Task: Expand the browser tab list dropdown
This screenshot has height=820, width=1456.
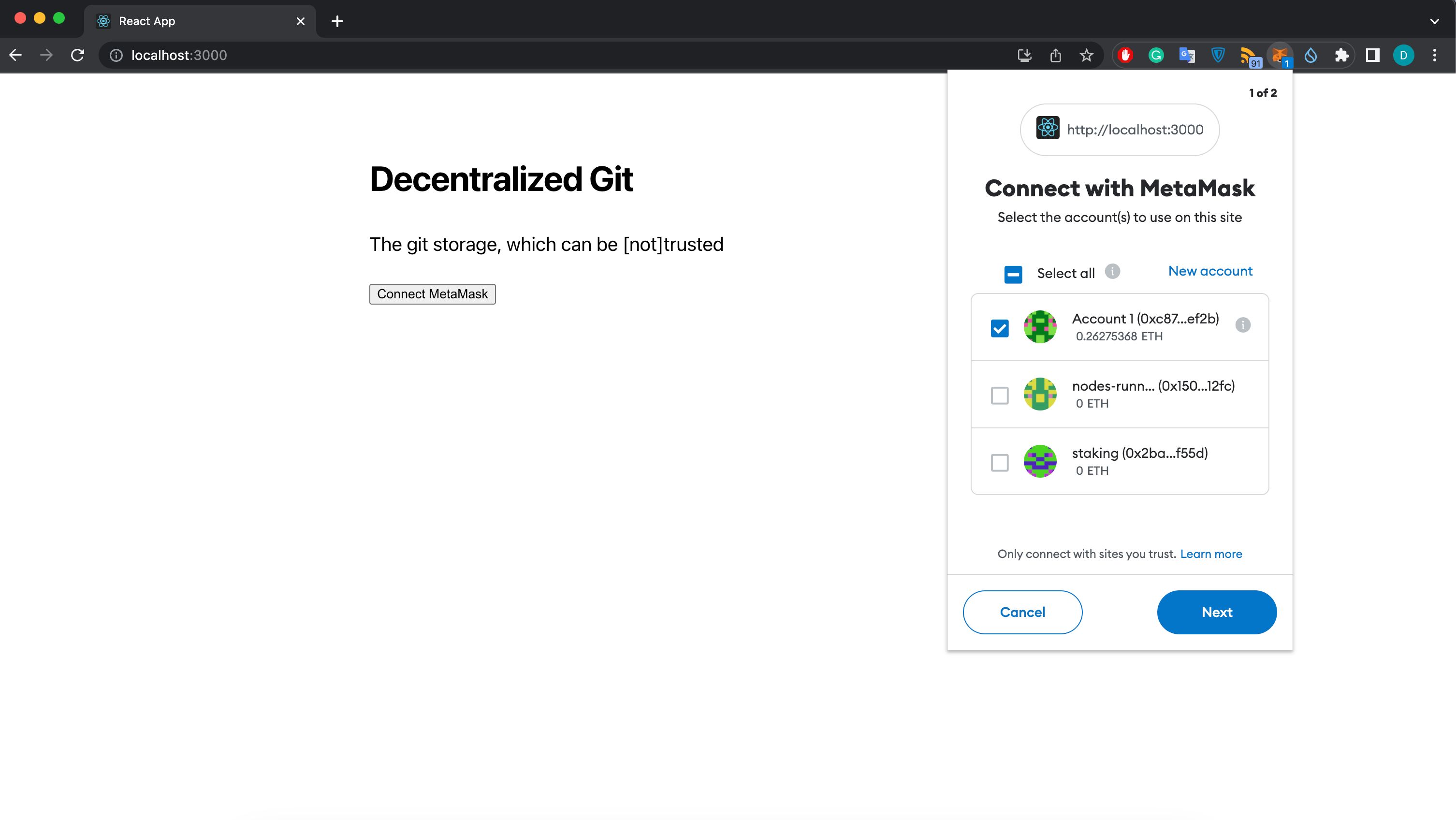Action: coord(1435,21)
